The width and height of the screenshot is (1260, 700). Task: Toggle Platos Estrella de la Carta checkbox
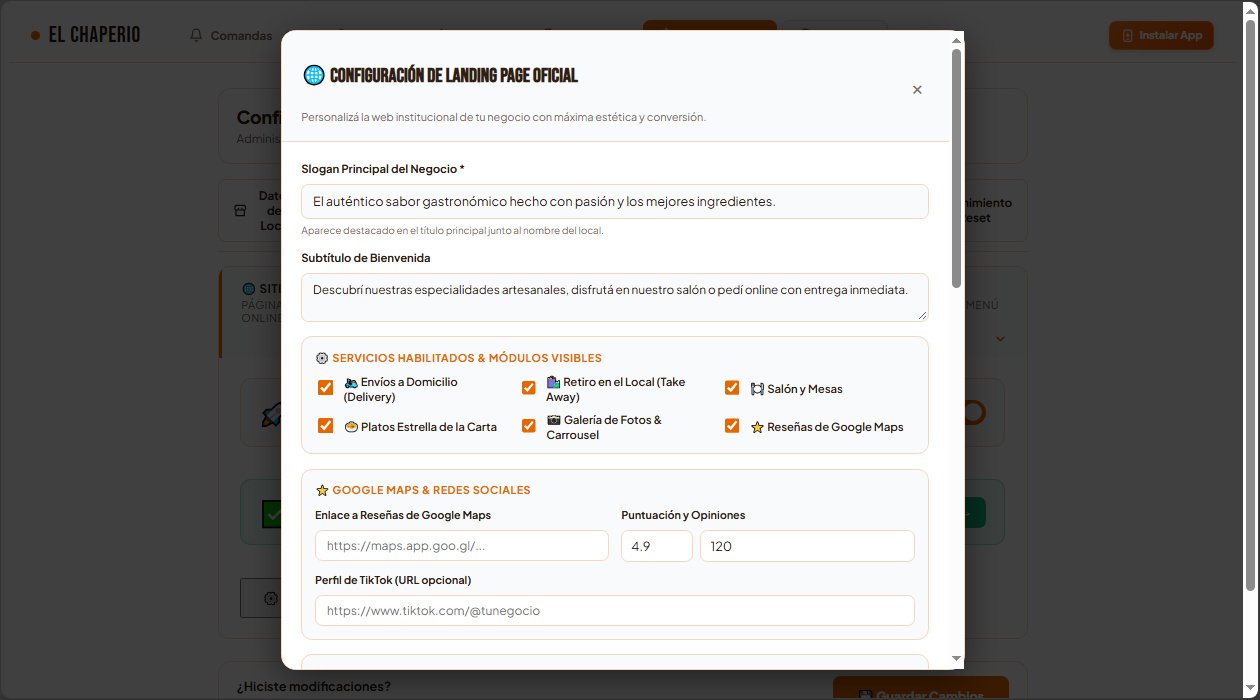pos(325,426)
